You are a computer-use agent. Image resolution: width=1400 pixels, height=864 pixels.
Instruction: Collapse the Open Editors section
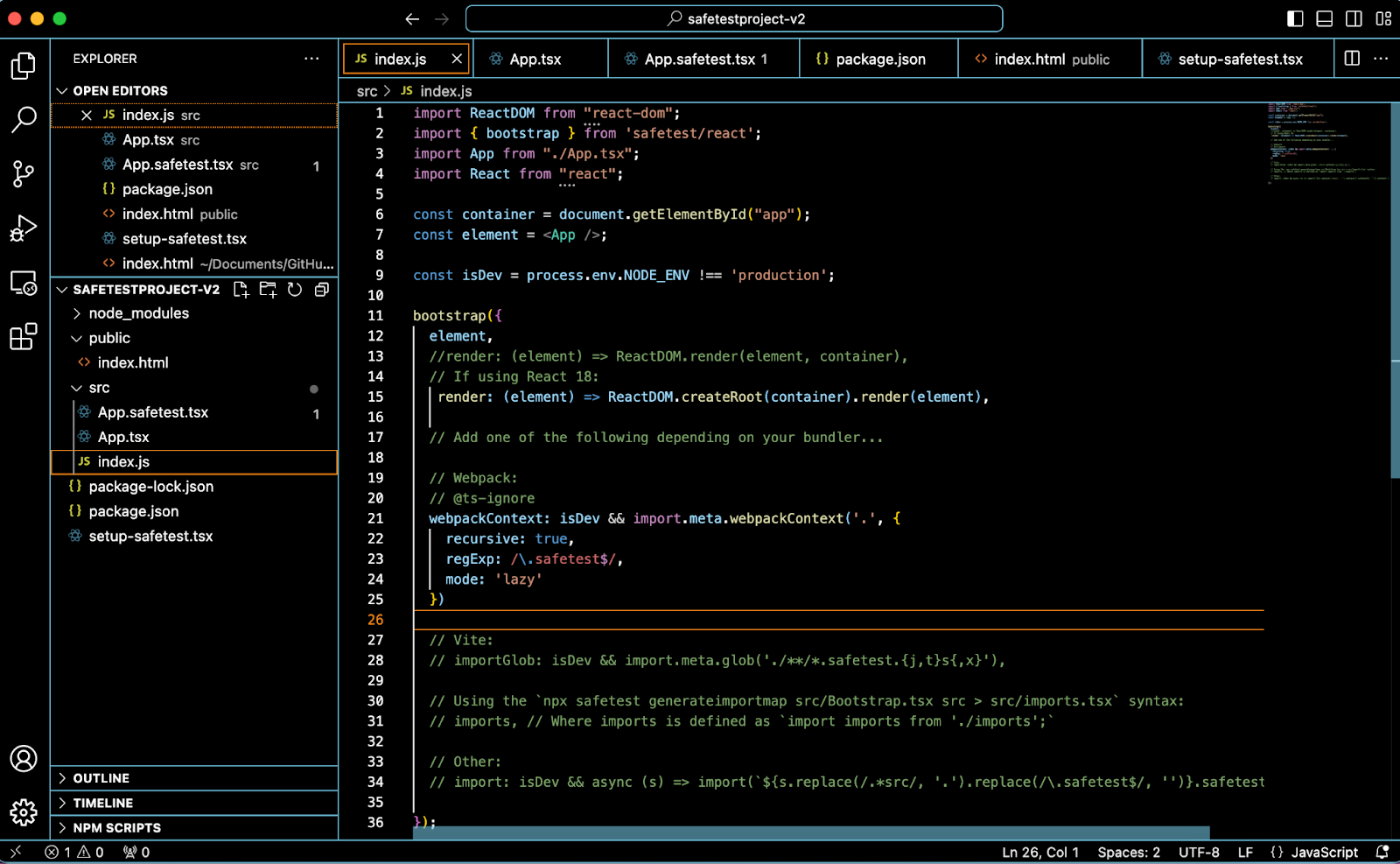(x=194, y=90)
